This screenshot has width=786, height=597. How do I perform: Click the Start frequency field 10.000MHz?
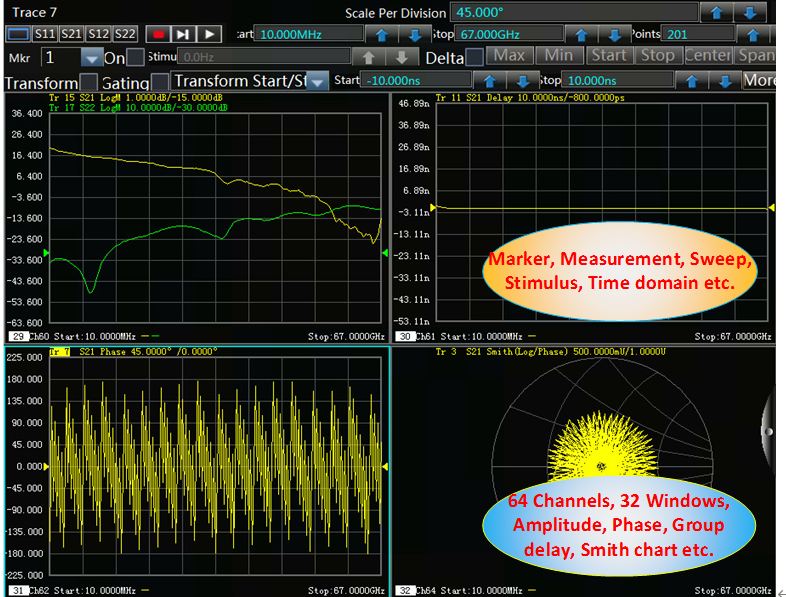click(x=304, y=34)
